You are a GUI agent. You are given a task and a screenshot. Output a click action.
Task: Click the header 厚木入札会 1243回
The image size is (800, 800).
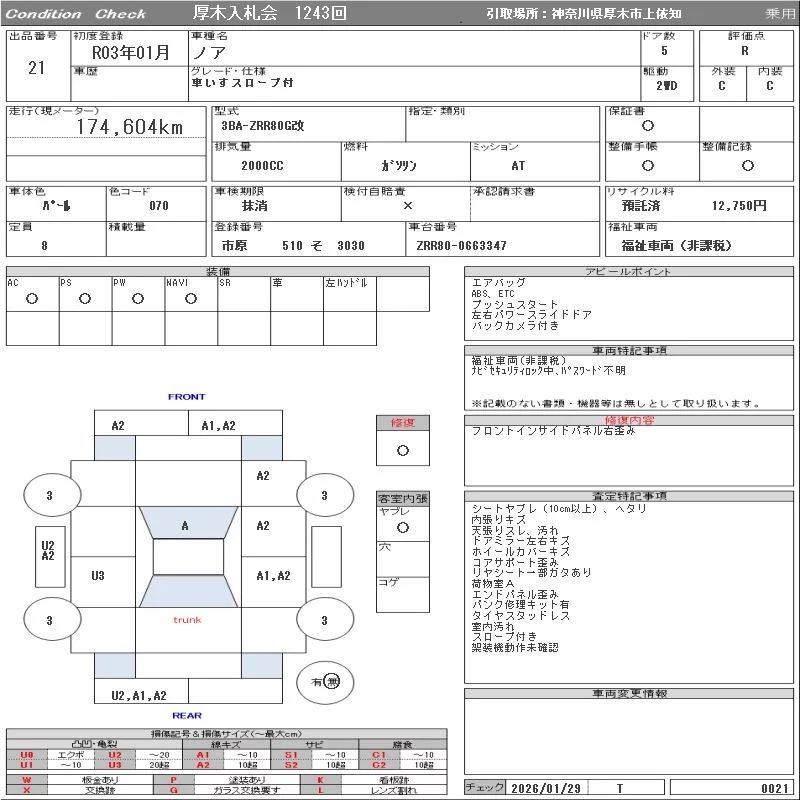[x=270, y=13]
